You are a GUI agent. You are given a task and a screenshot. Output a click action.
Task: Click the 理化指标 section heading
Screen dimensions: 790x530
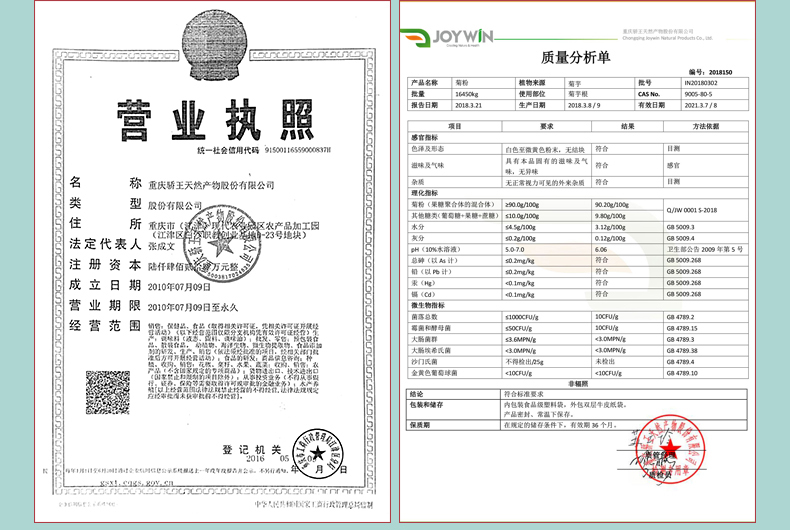click(425, 193)
